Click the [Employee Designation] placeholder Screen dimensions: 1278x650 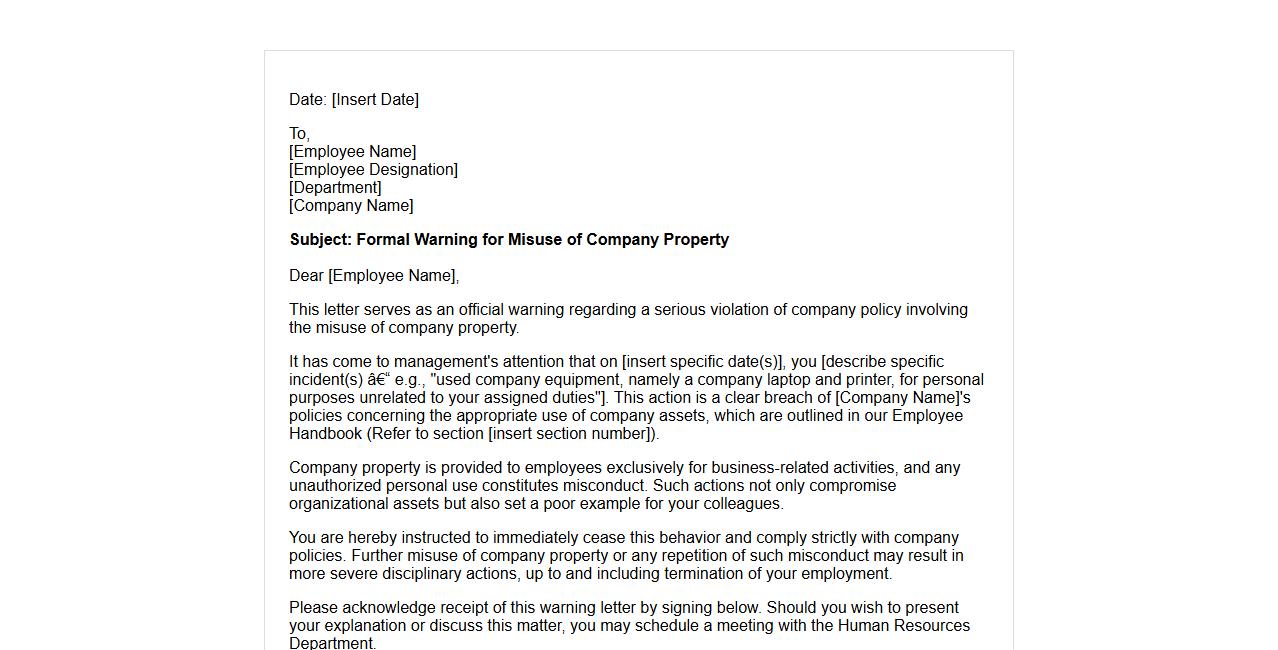point(374,170)
